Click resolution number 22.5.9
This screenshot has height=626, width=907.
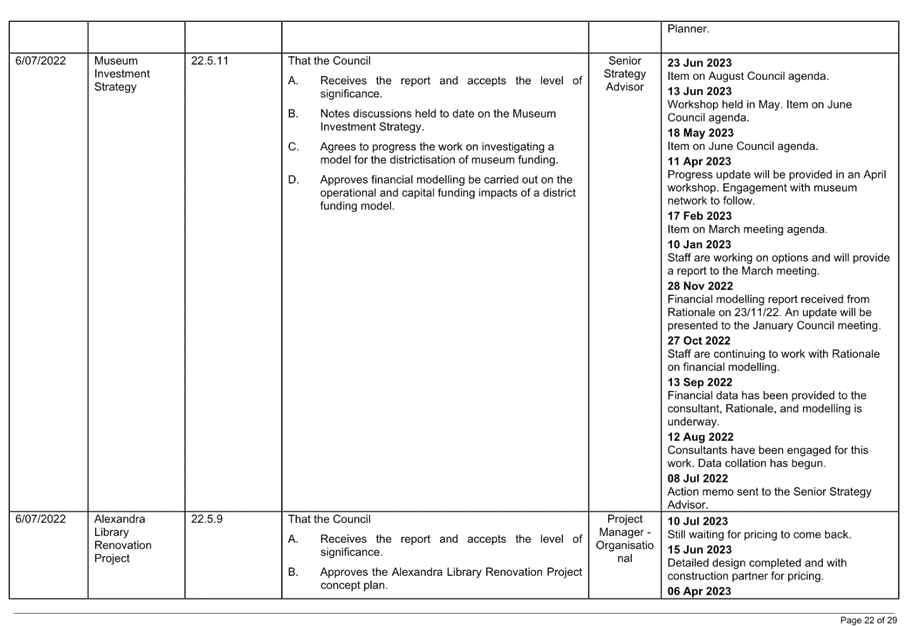coord(207,519)
